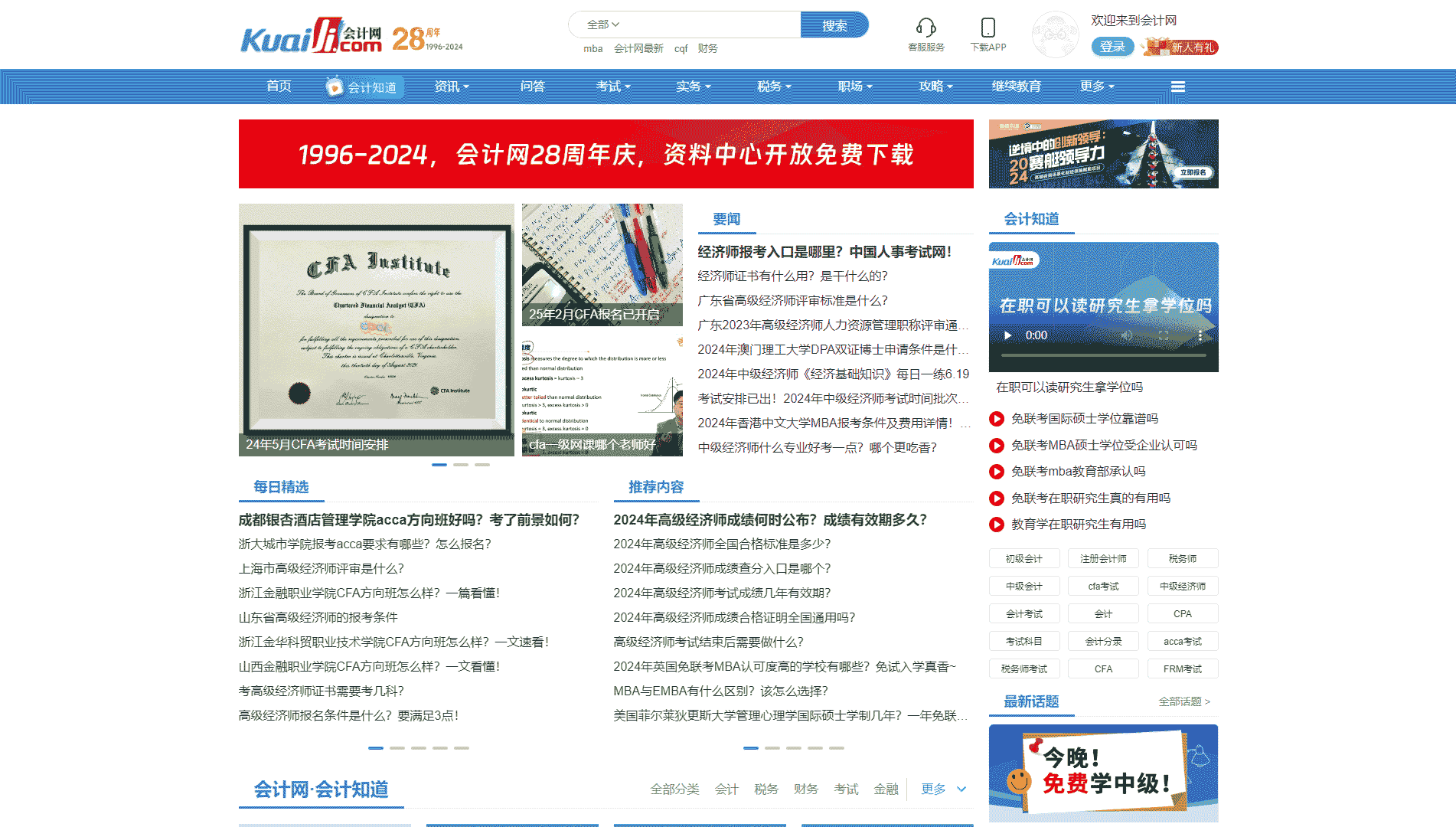Screen dimensions: 1456x827
Task: Mute the video via speaker icon
Action: [1127, 335]
